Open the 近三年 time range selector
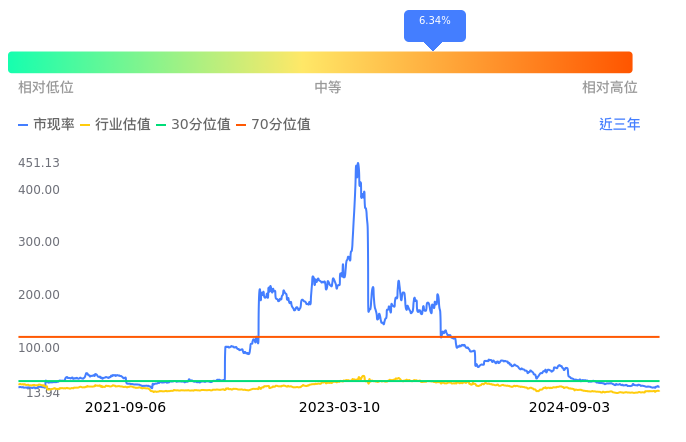The image size is (686, 442). pyautogui.click(x=619, y=125)
